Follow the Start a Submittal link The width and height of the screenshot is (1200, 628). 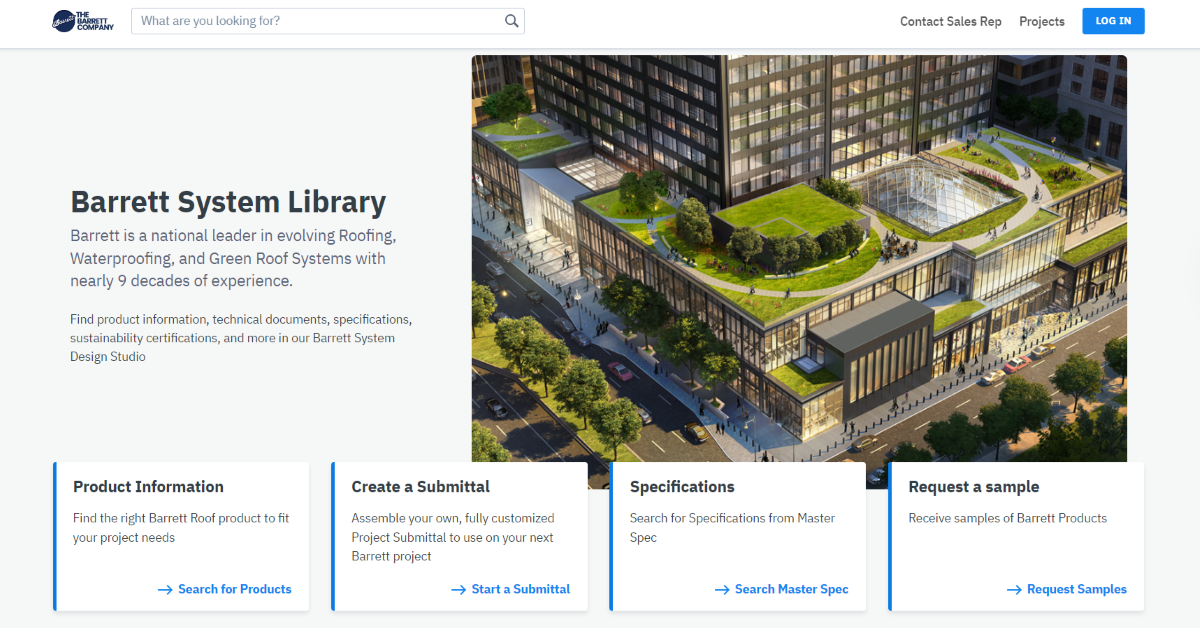[520, 589]
